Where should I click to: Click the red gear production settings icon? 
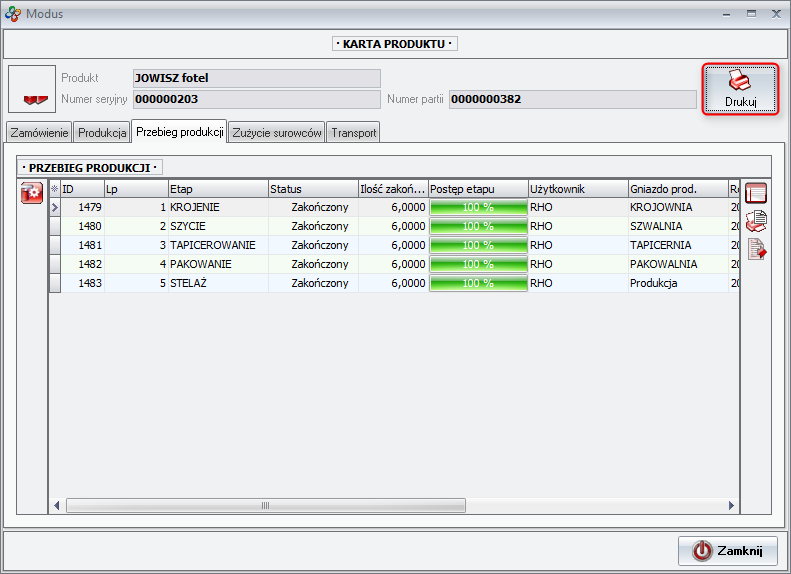(x=31, y=194)
